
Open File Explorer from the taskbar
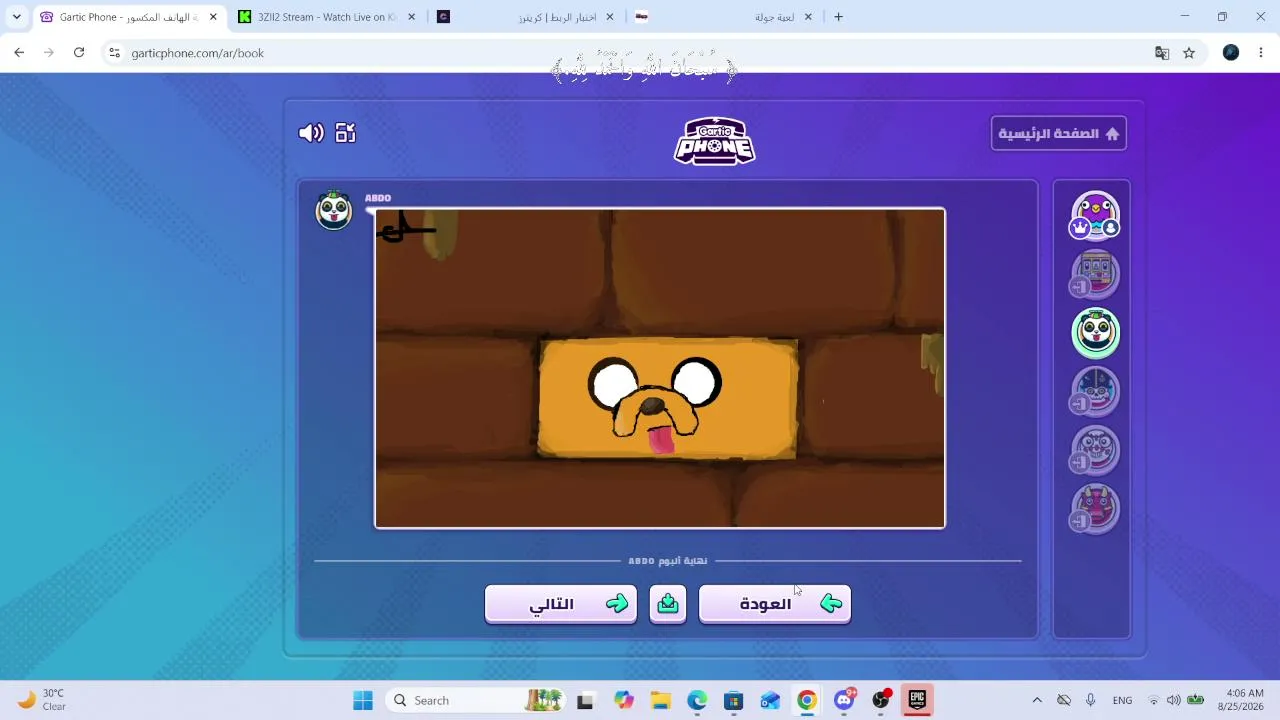660,701
